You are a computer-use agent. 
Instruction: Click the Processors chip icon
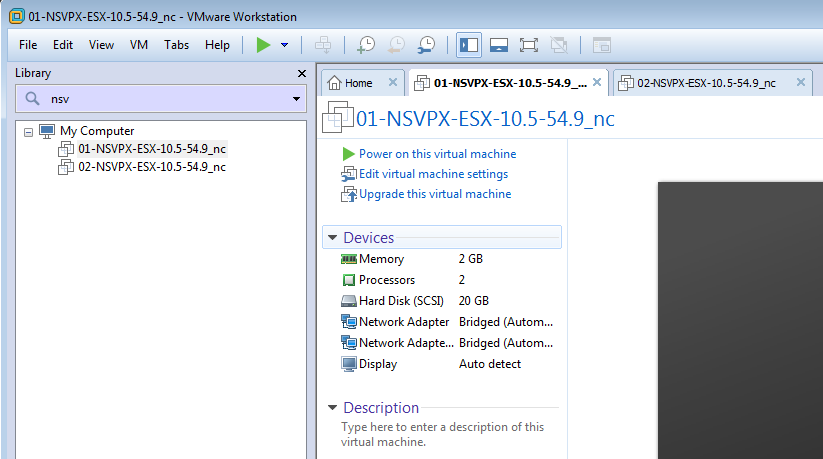point(349,280)
